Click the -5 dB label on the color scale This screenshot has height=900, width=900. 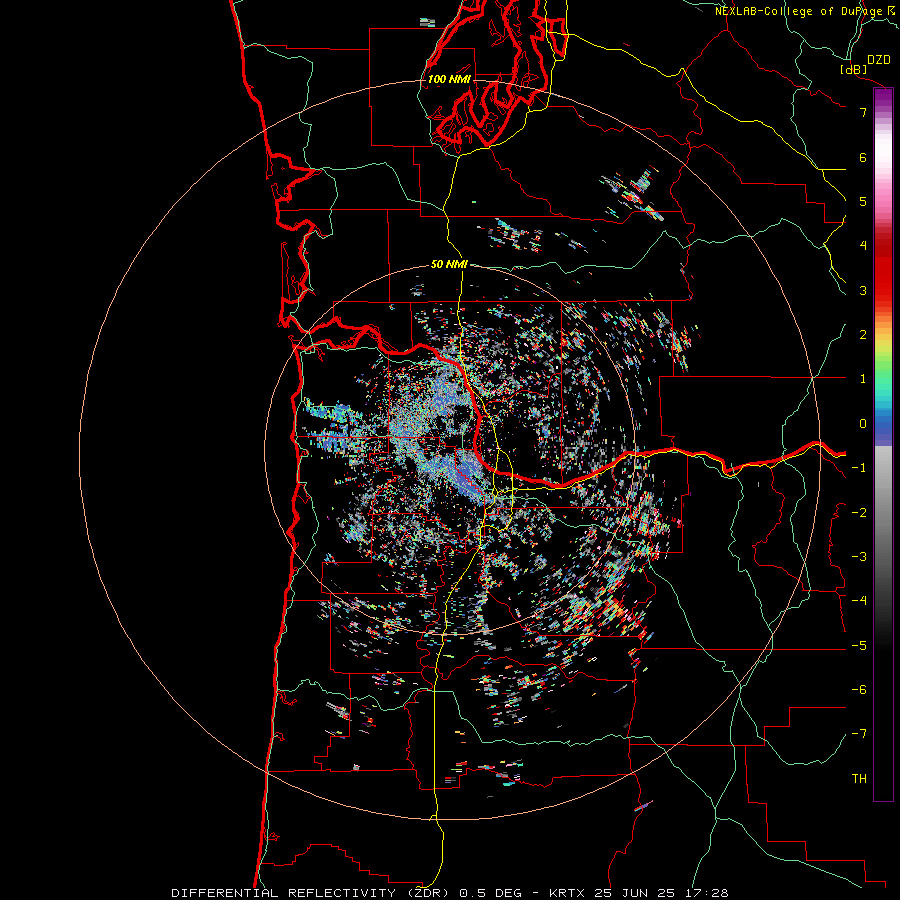point(859,646)
